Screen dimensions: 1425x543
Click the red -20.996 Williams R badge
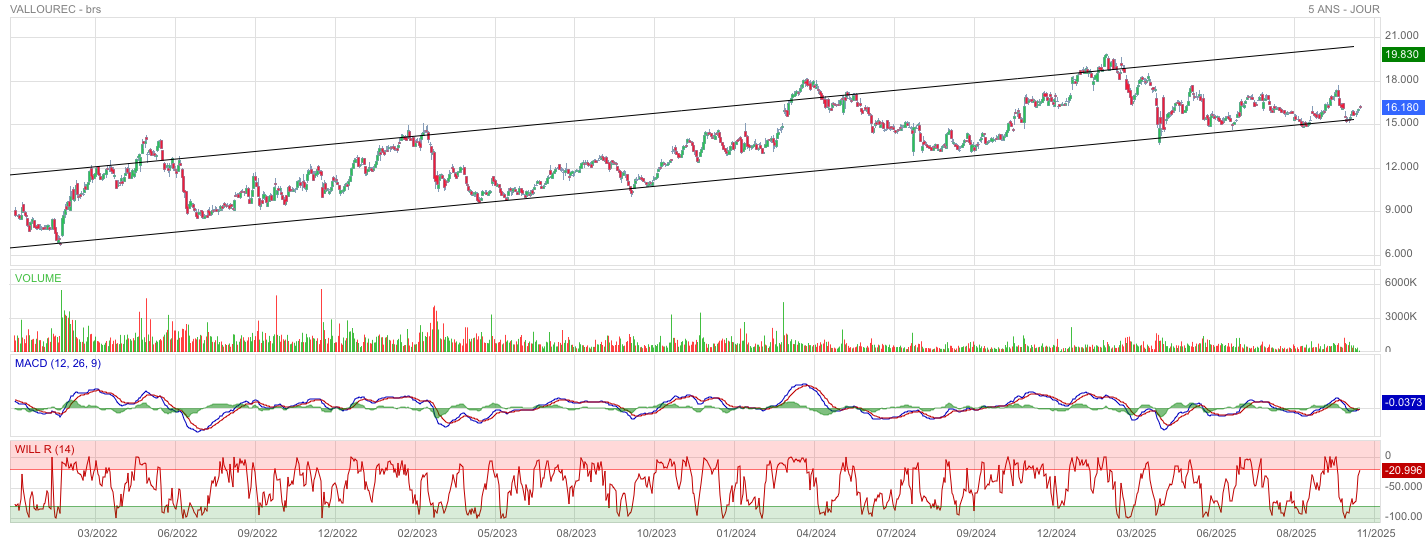[x=1401, y=470]
